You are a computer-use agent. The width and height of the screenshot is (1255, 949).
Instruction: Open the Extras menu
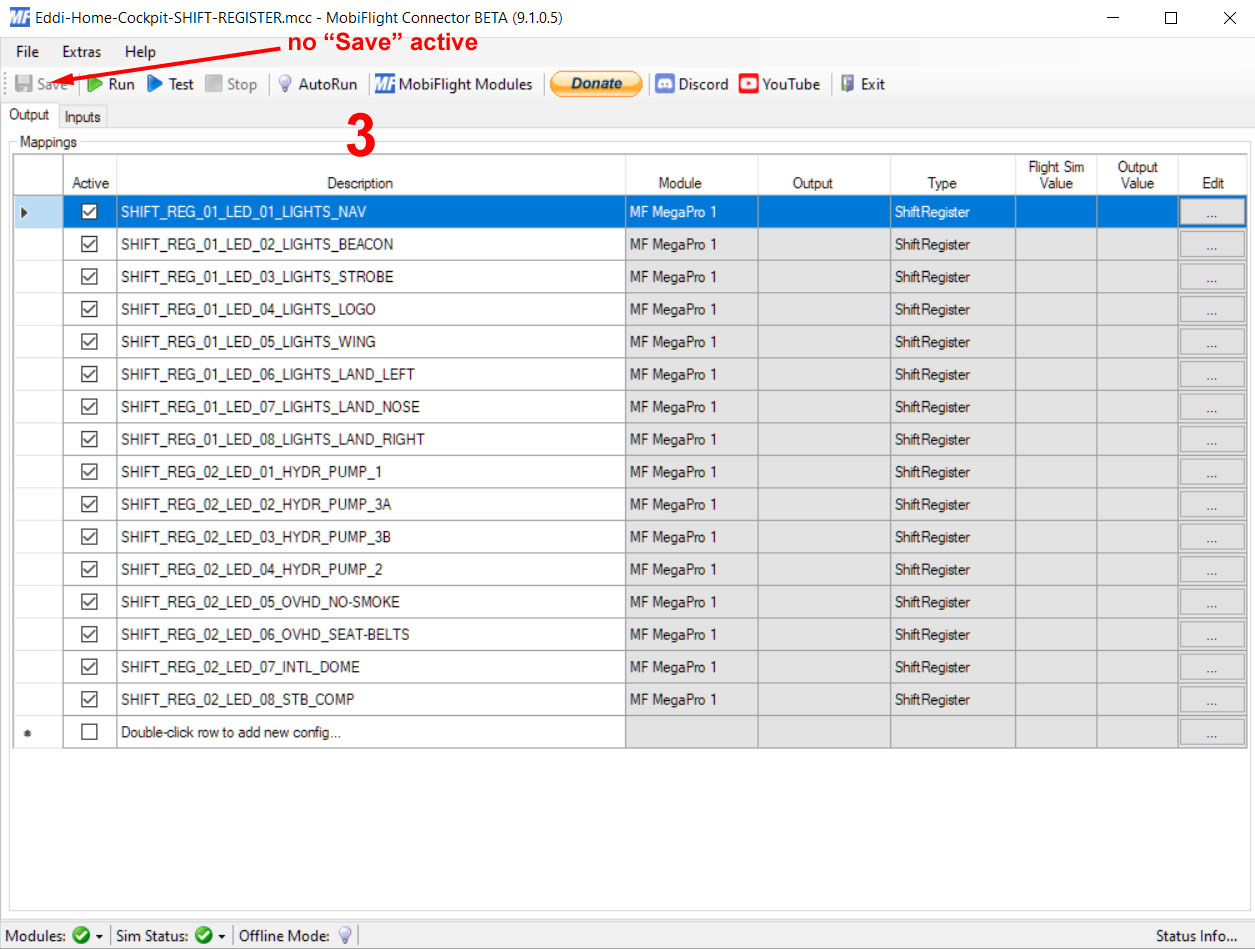(81, 52)
